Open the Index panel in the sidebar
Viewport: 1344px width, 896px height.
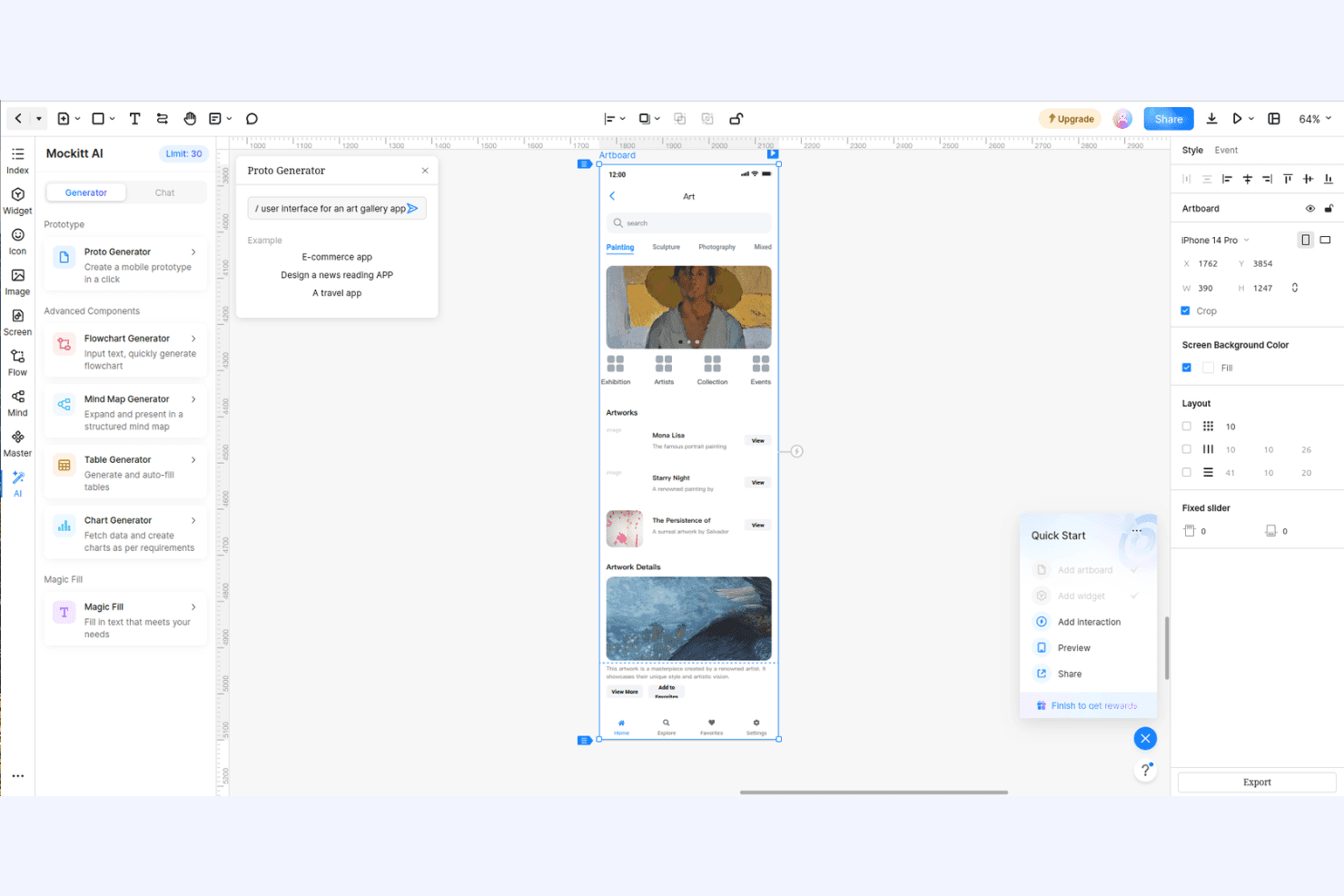[x=17, y=161]
